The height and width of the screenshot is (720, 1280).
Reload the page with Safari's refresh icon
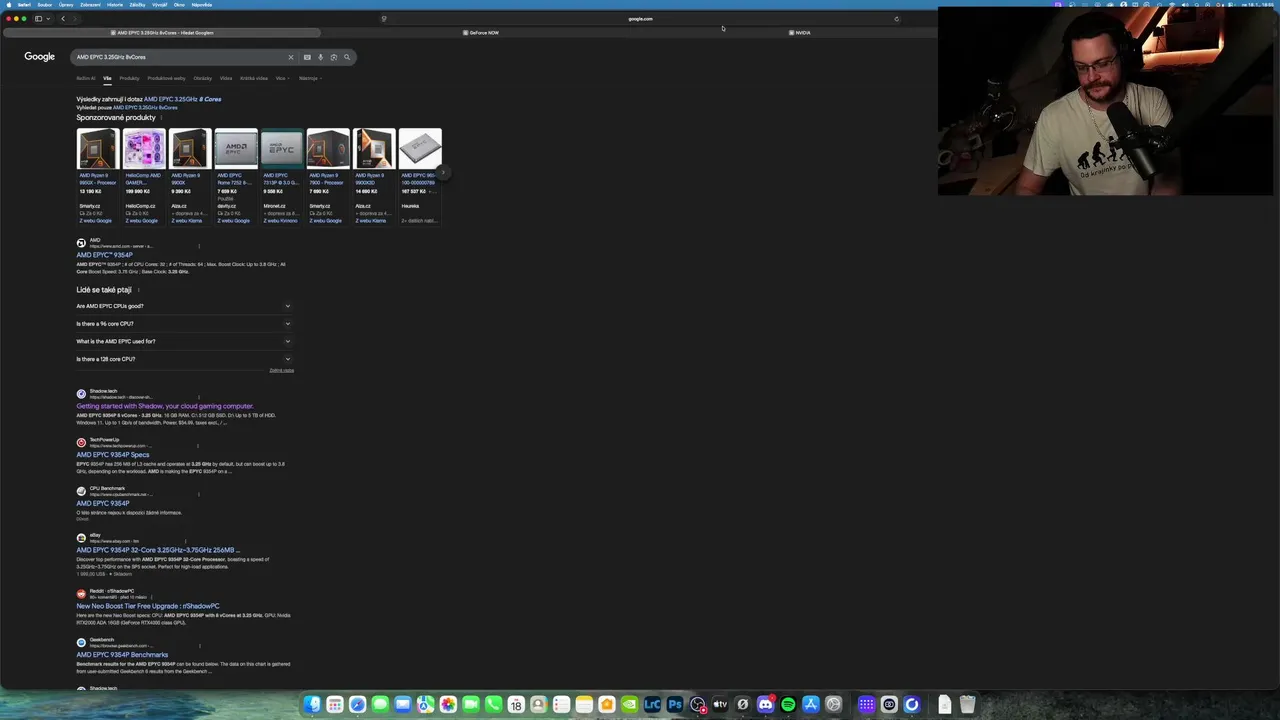[896, 18]
